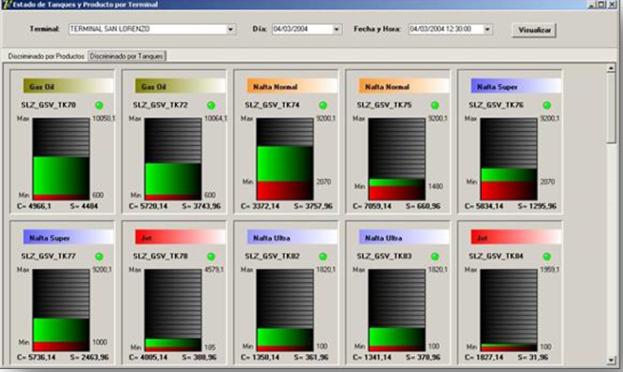Click the SLZ_GSV_TK76 green status light
The image size is (623, 372).
coord(547,105)
